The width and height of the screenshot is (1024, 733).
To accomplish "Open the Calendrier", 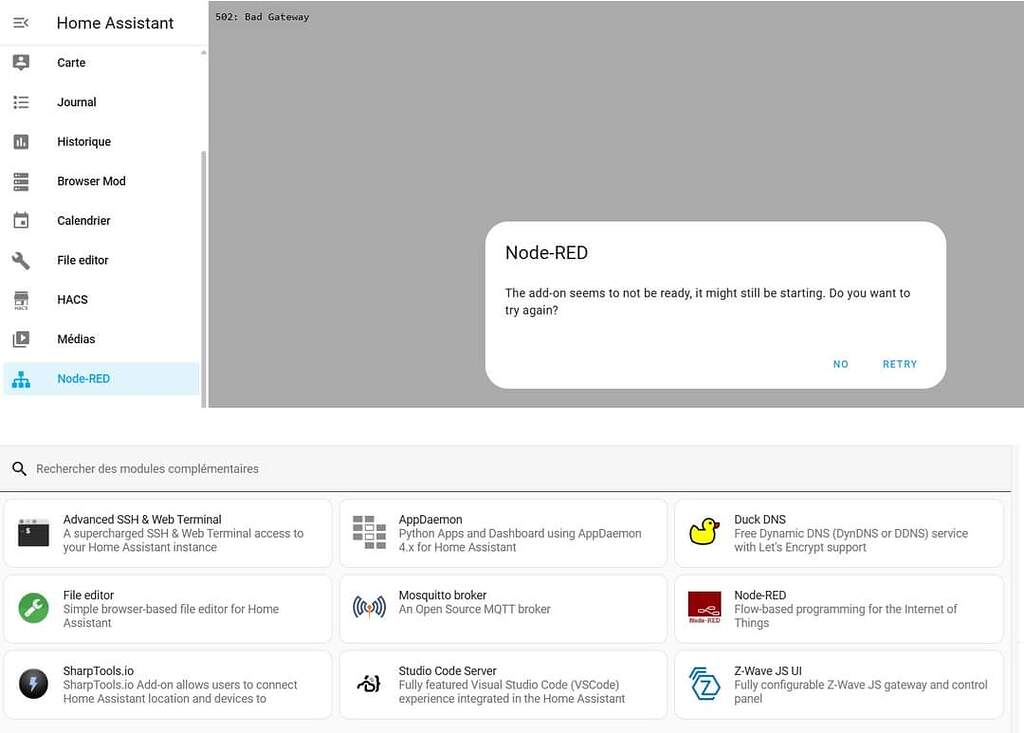I will click(x=83, y=220).
